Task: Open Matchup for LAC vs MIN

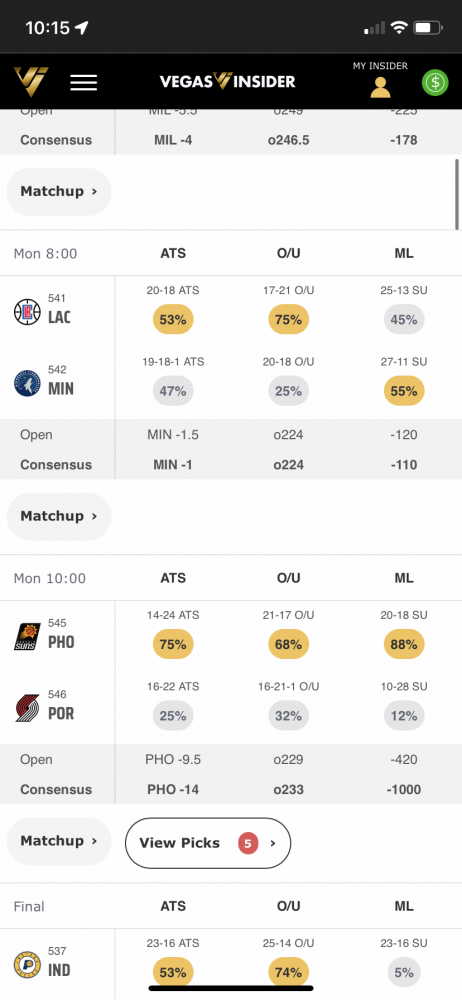Action: pos(59,516)
